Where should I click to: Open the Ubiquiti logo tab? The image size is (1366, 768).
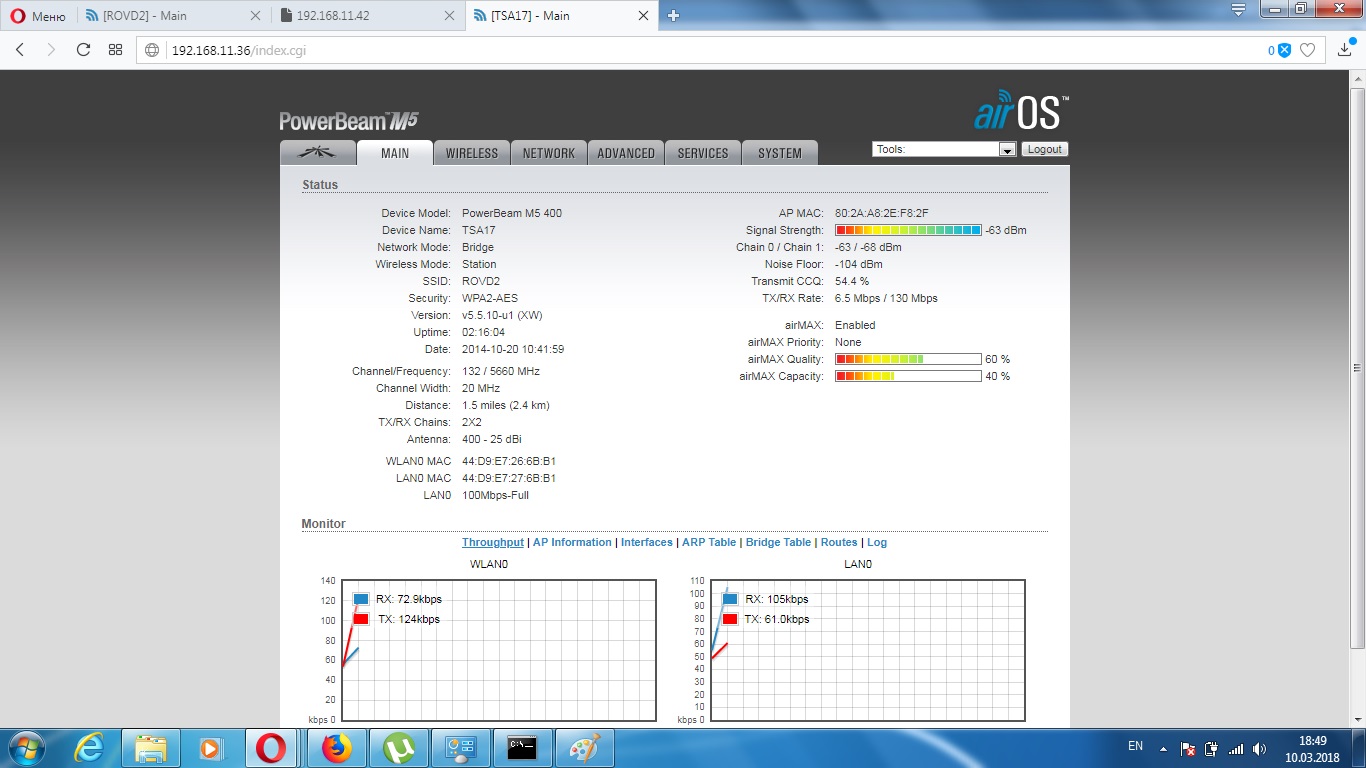tap(318, 153)
